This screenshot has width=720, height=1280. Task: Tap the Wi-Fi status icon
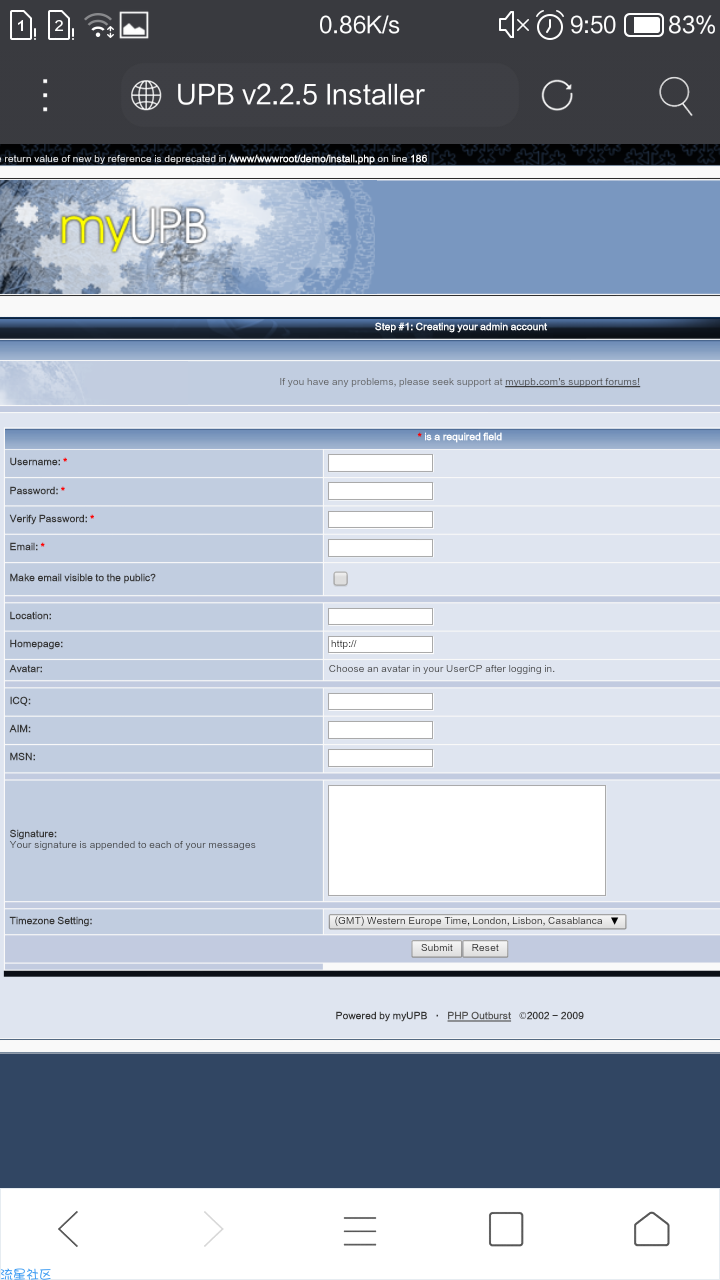[99, 26]
